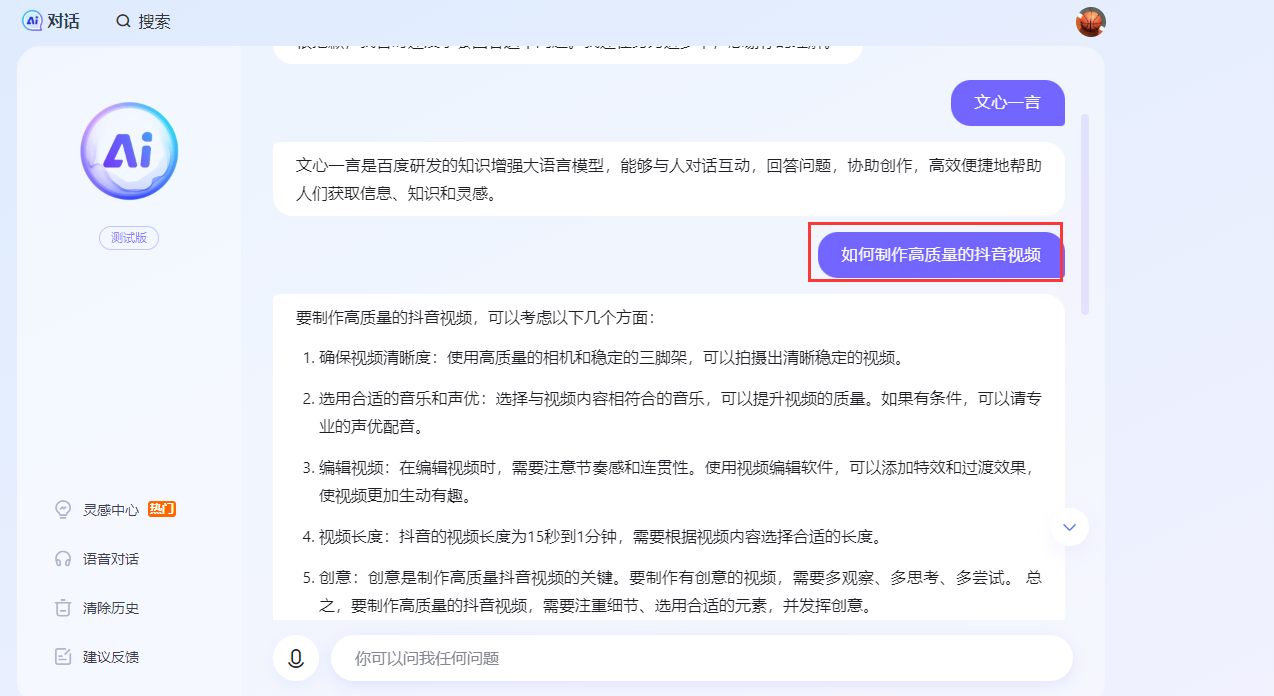Click the trash bin 清除历史 icon
The width and height of the screenshot is (1274, 696).
pos(63,608)
